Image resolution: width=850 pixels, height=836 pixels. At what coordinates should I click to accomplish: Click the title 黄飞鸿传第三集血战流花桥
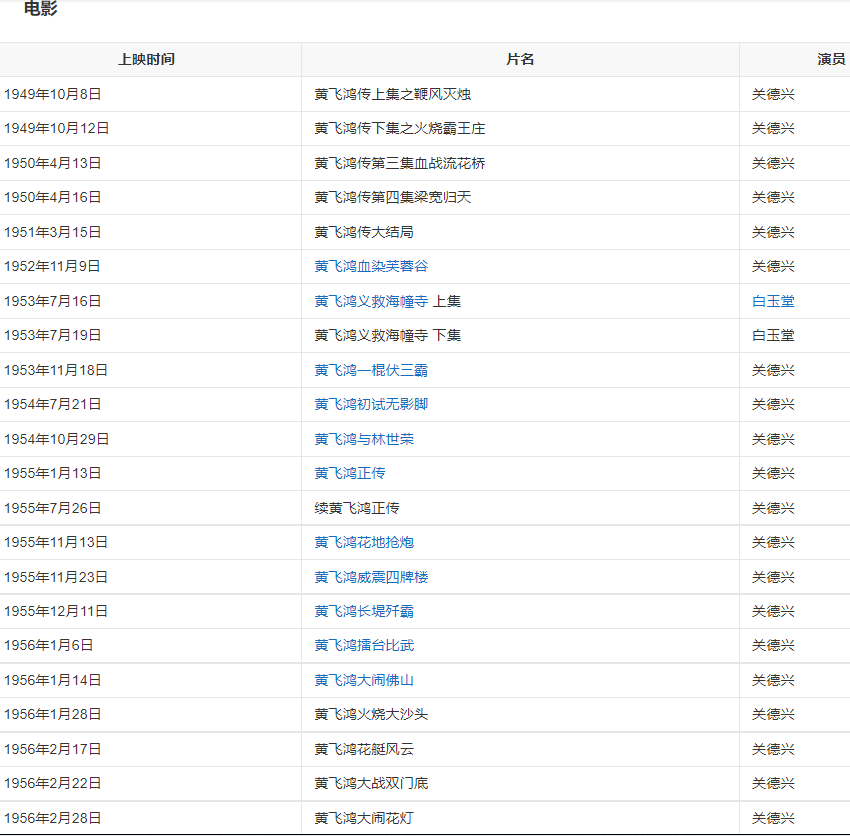tap(400, 163)
